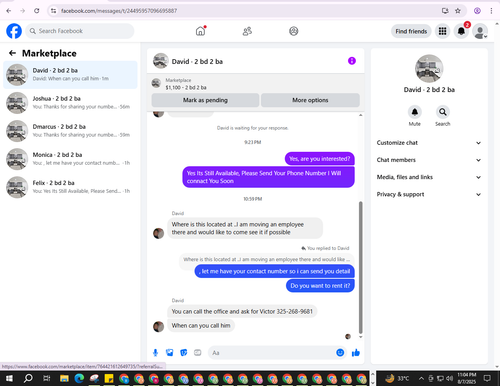Mute the conversation with bell icon
The height and width of the screenshot is (386, 500).
(414, 112)
